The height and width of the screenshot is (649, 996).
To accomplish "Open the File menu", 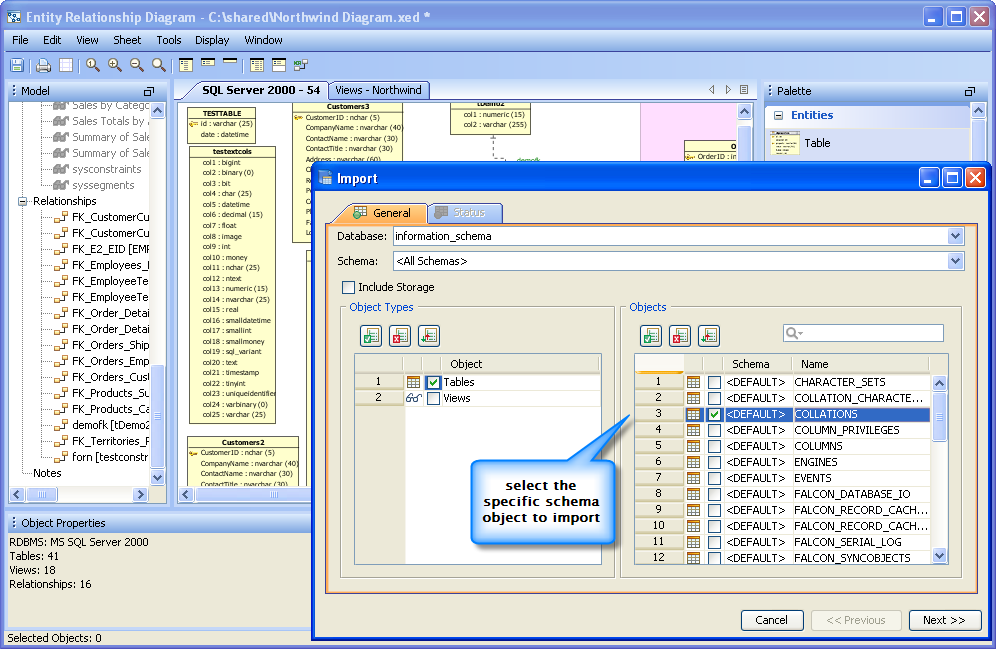I will [20, 40].
